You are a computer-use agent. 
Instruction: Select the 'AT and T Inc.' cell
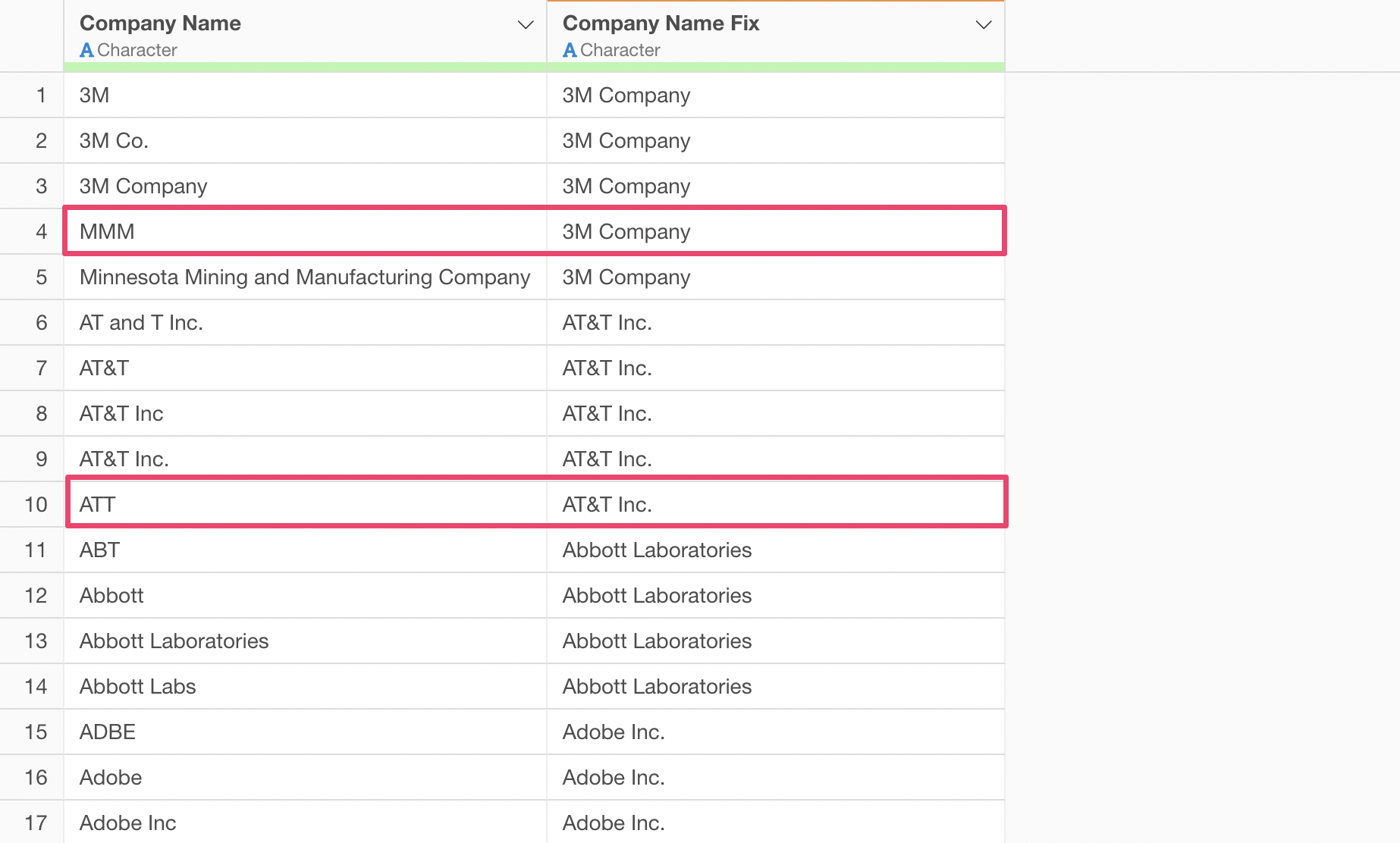point(141,322)
